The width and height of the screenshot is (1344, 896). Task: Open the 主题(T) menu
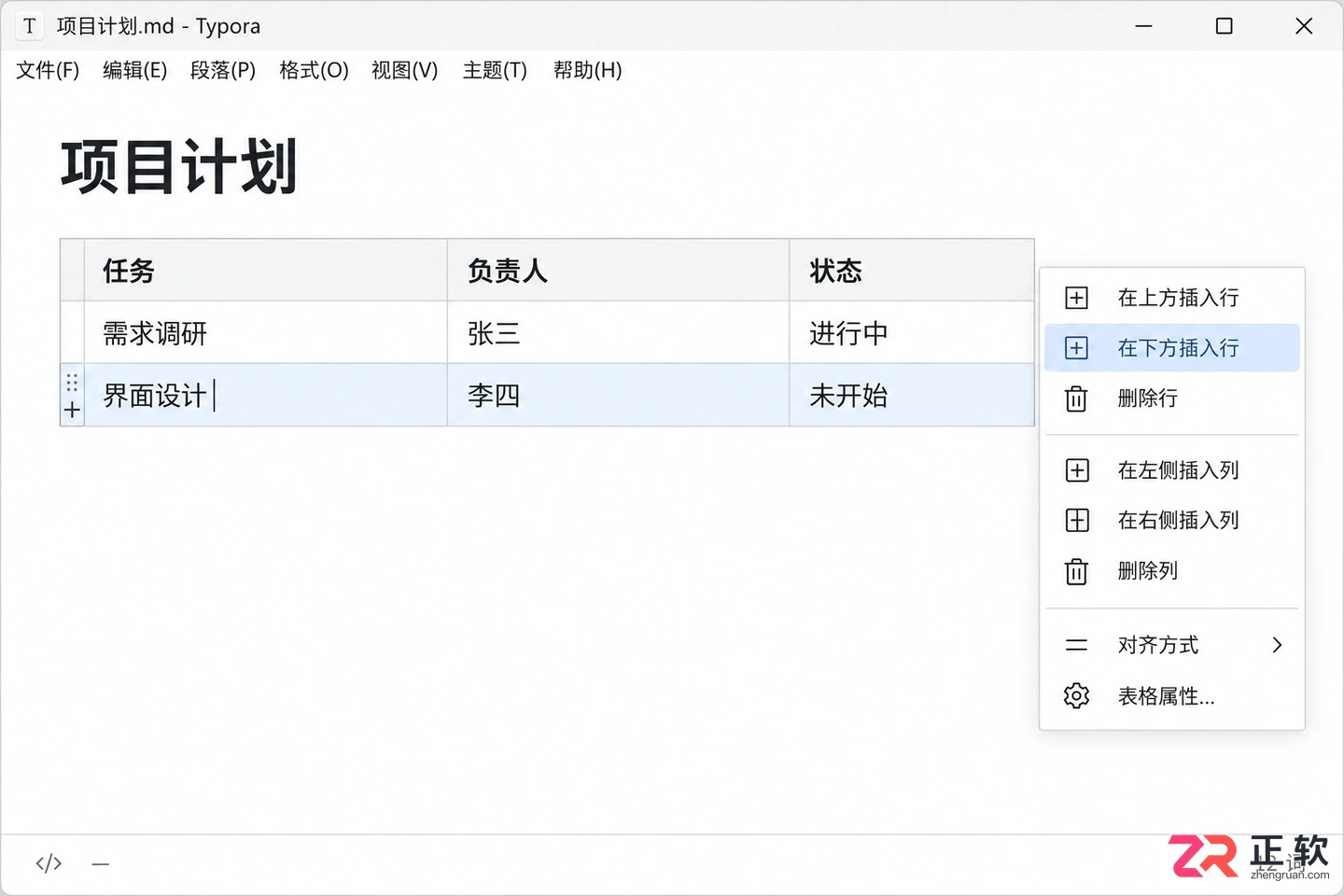click(495, 70)
